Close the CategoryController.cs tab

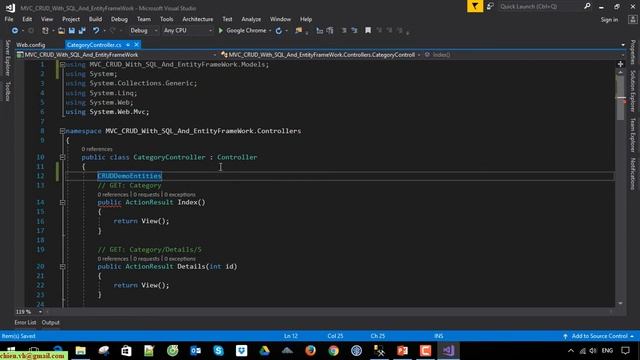[137, 44]
